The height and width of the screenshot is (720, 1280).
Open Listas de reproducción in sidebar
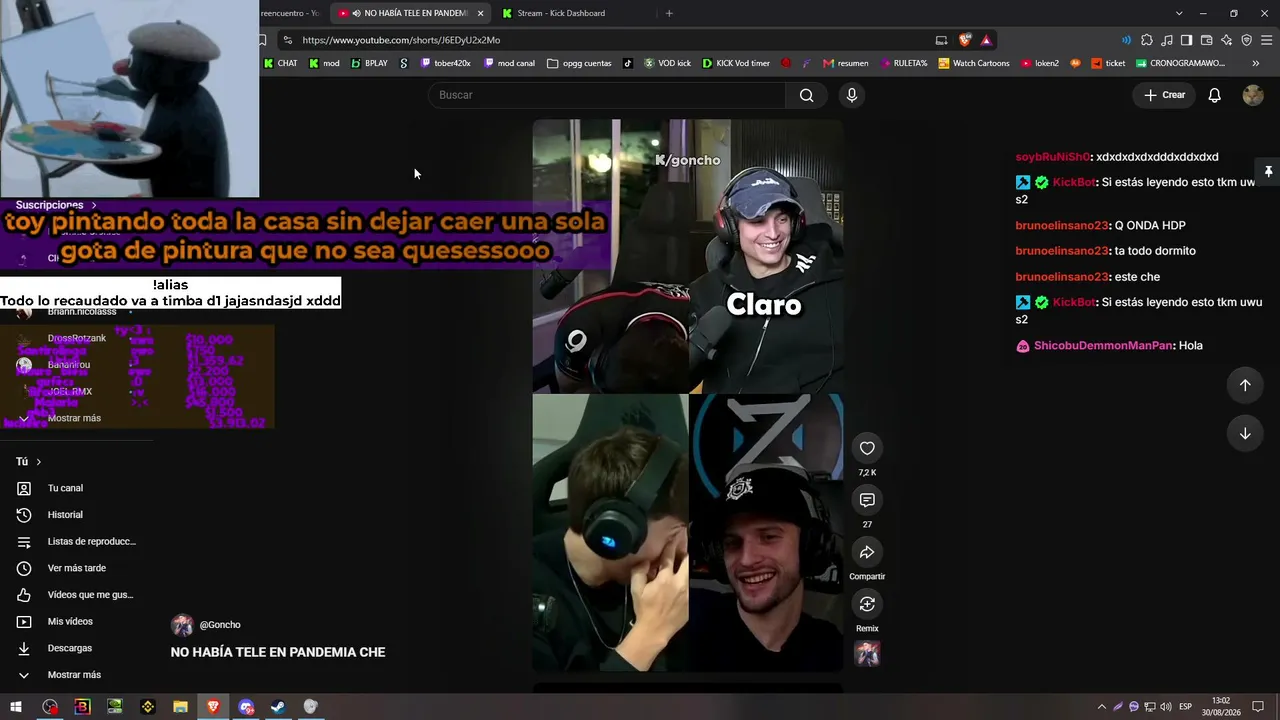click(x=77, y=542)
